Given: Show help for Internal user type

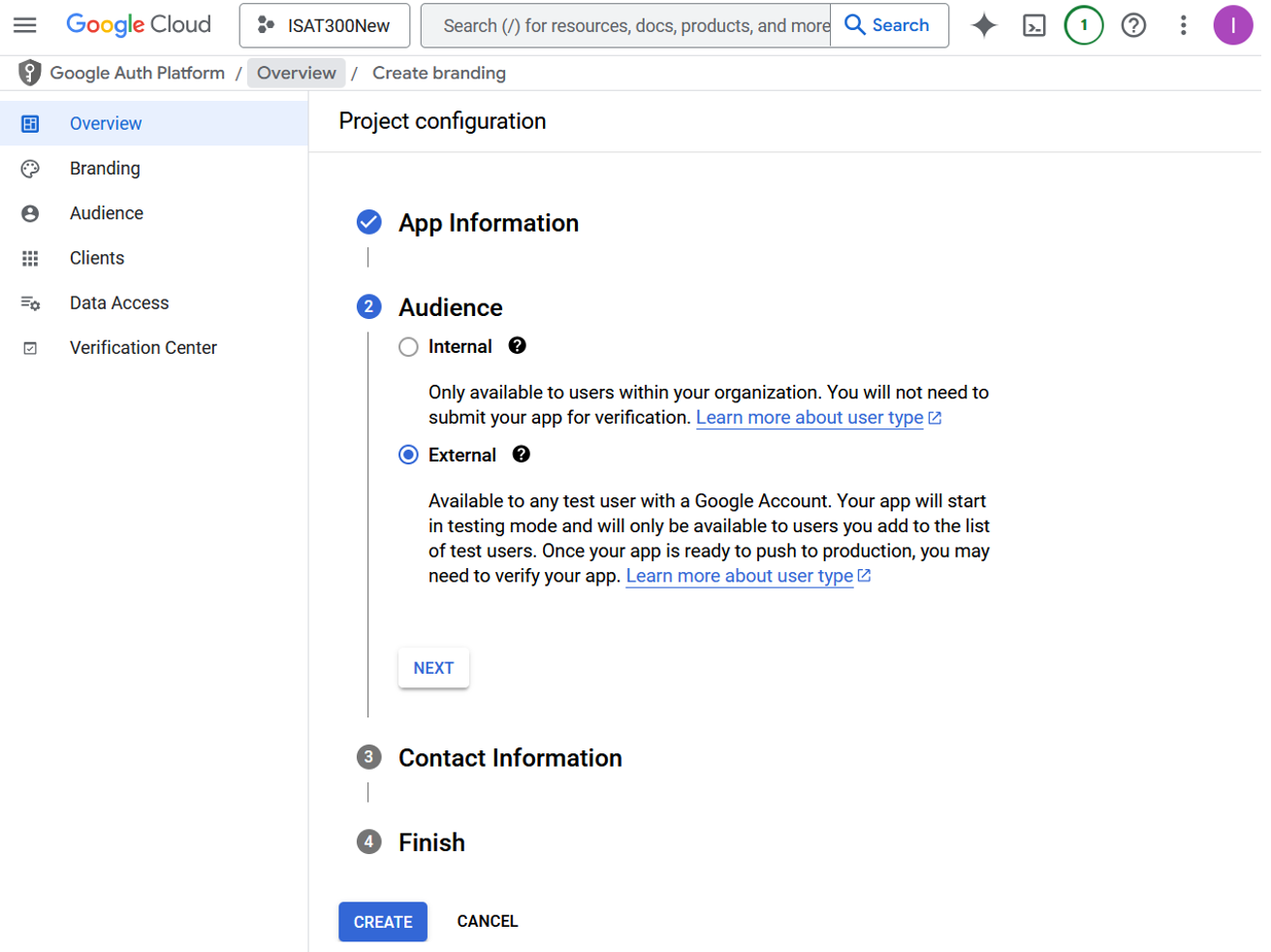Looking at the screenshot, I should (518, 346).
